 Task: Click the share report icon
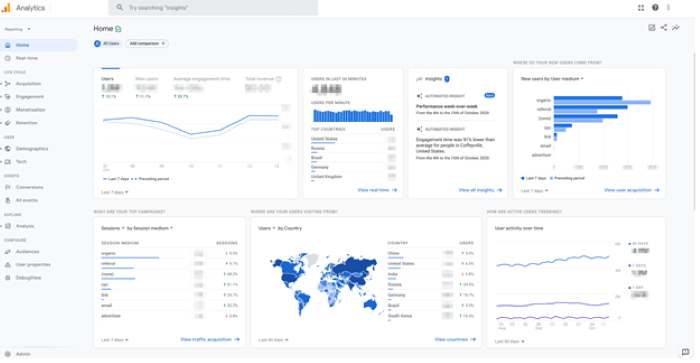point(664,28)
